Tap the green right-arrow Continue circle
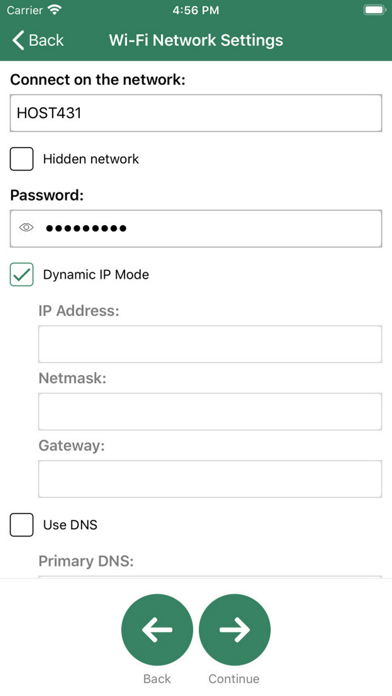Screen dimensions: 392x696 pyautogui.click(x=234, y=629)
